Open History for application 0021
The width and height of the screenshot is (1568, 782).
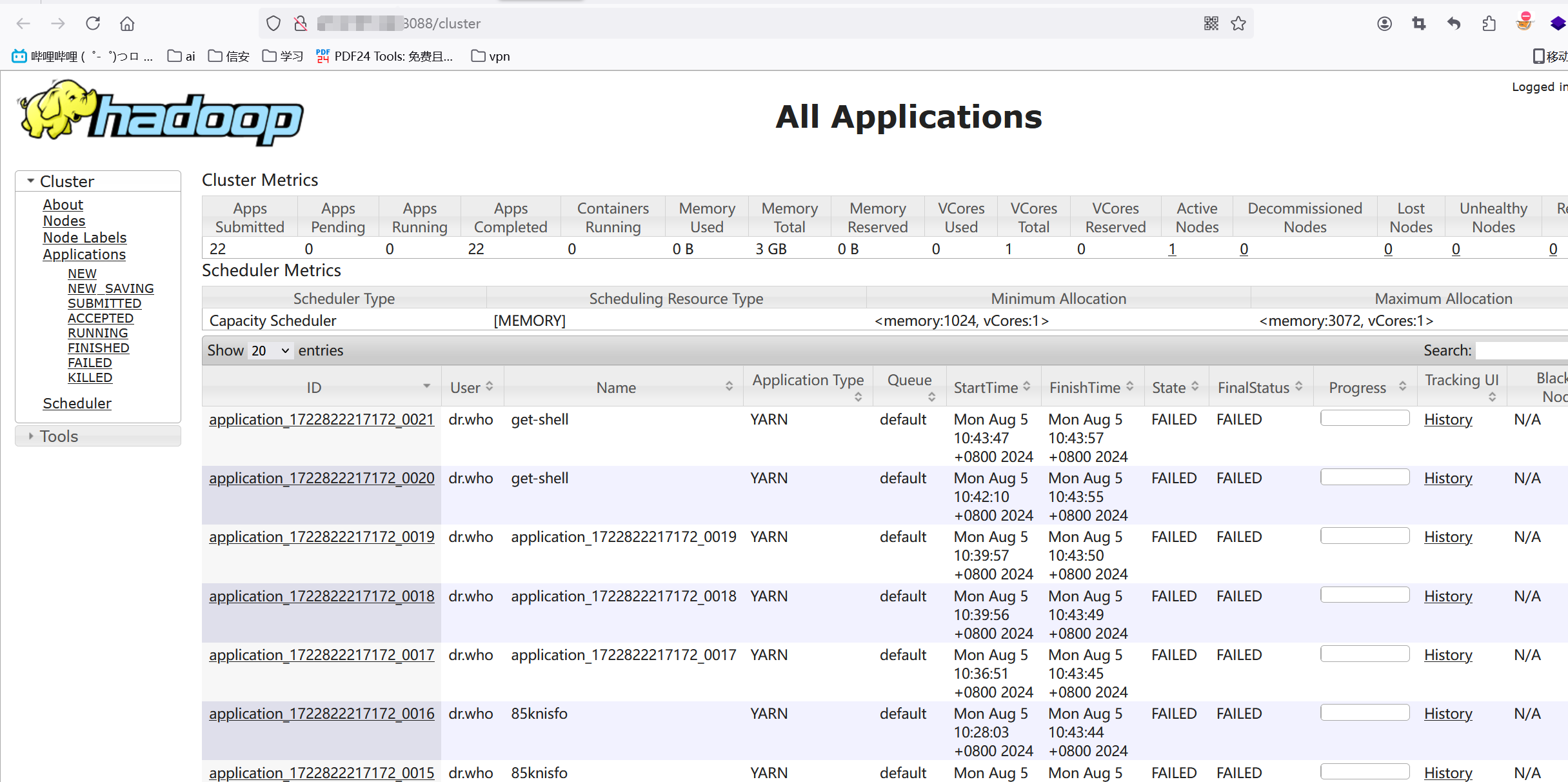pyautogui.click(x=1448, y=419)
